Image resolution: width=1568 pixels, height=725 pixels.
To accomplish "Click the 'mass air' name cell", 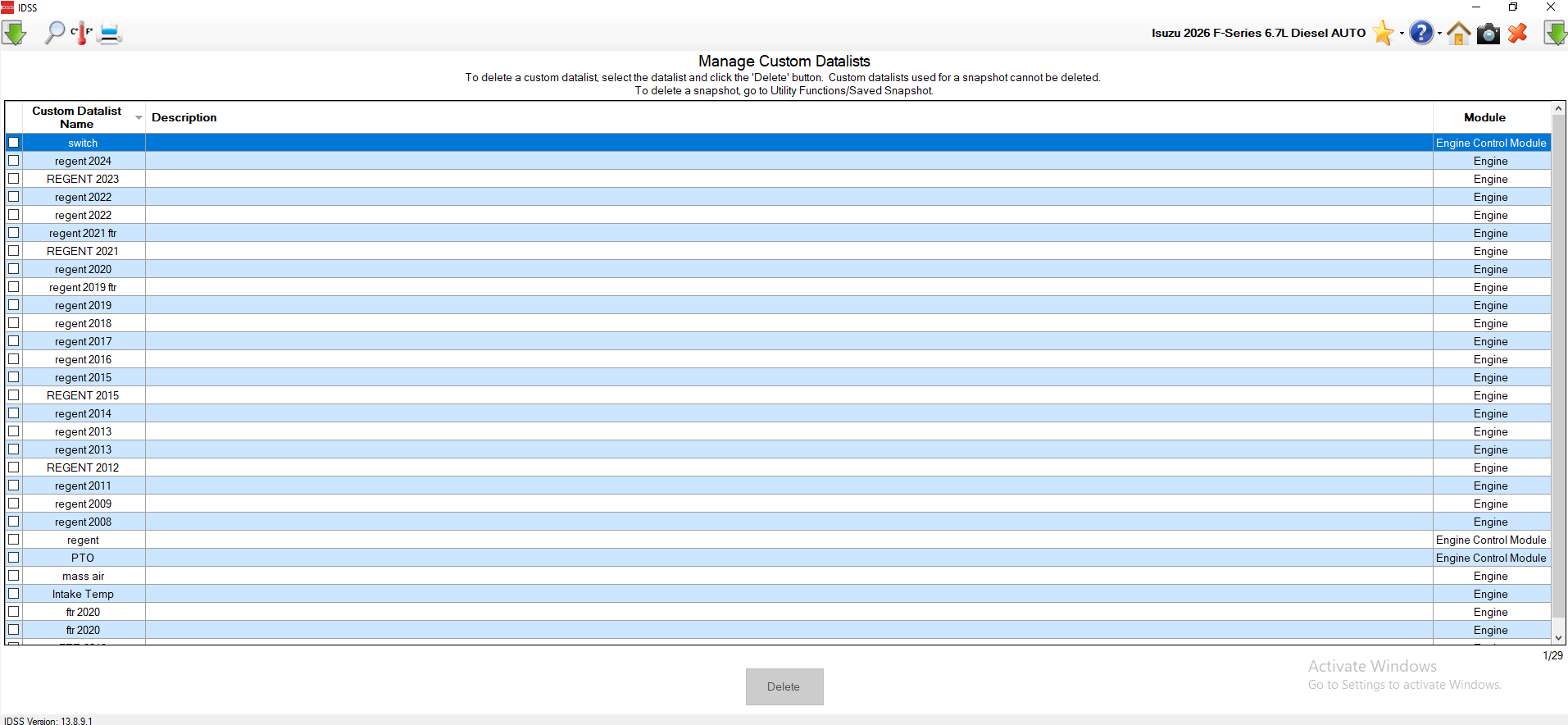I will 83,576.
